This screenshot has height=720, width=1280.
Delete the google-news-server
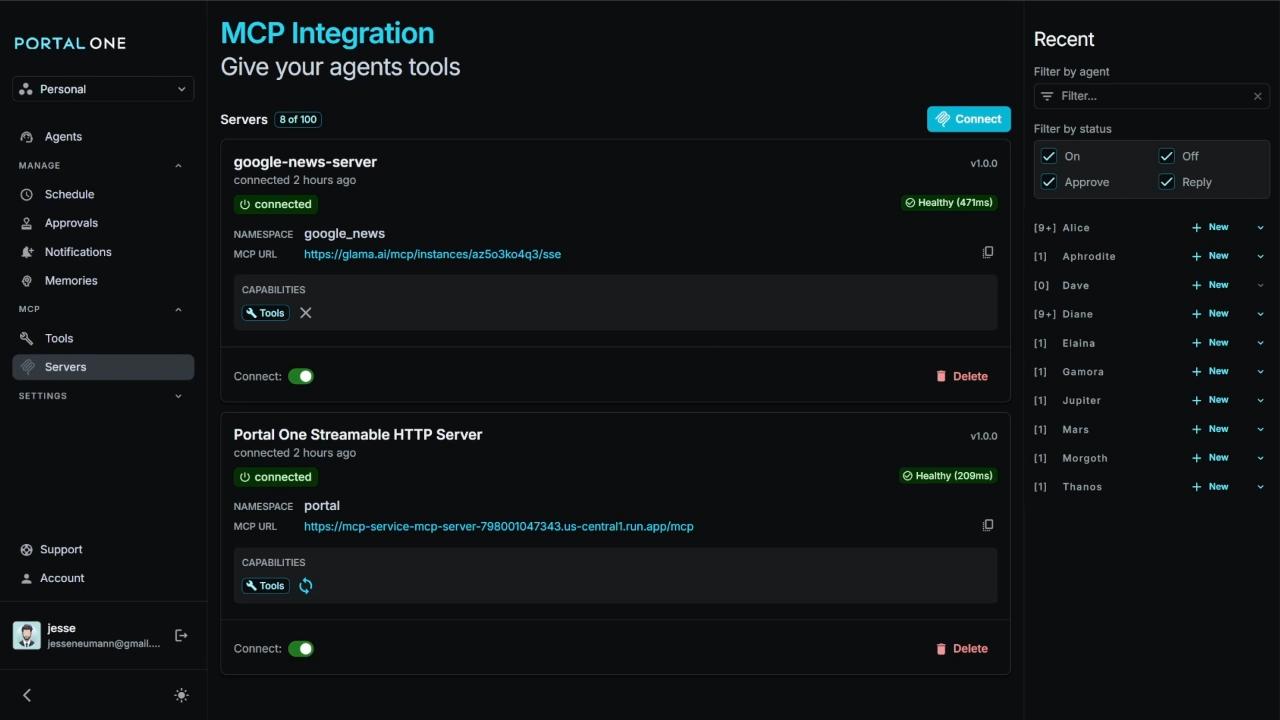click(961, 376)
